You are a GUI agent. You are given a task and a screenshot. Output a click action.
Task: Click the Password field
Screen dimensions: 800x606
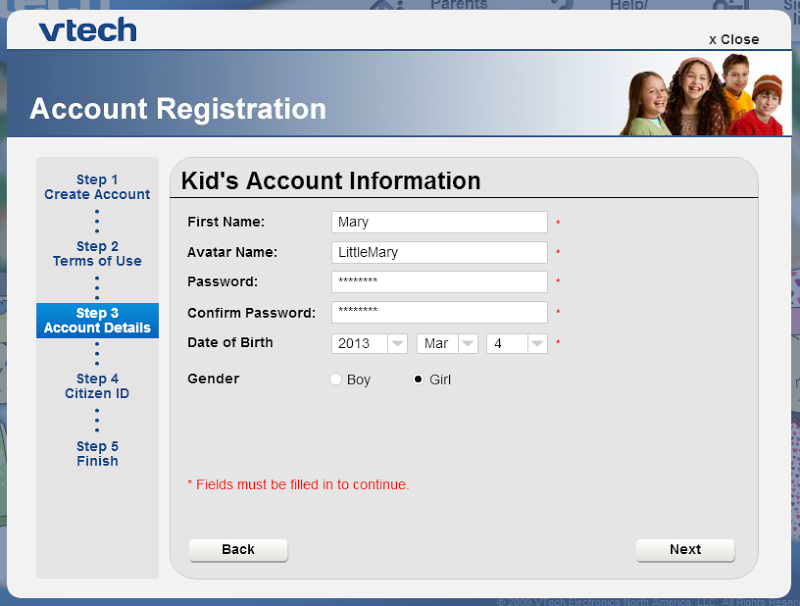tap(439, 282)
